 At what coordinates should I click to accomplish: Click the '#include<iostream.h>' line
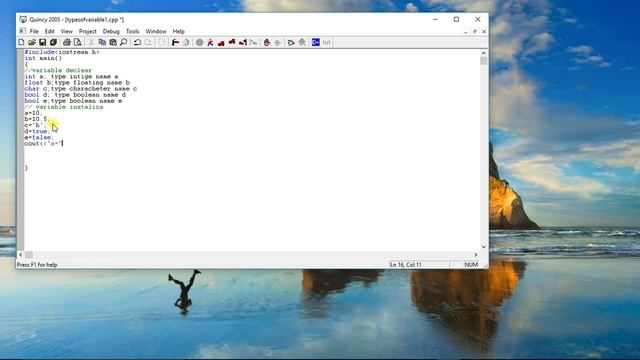pyautogui.click(x=62, y=52)
